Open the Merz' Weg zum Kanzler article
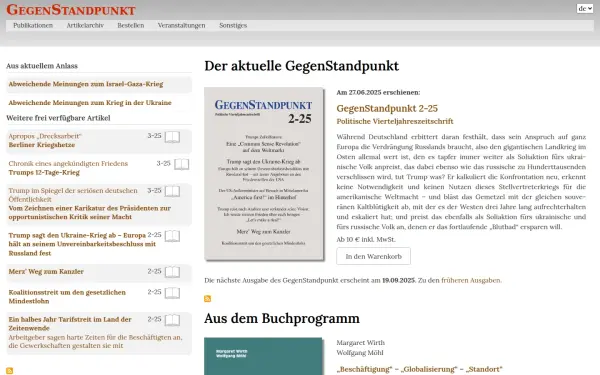 point(46,272)
